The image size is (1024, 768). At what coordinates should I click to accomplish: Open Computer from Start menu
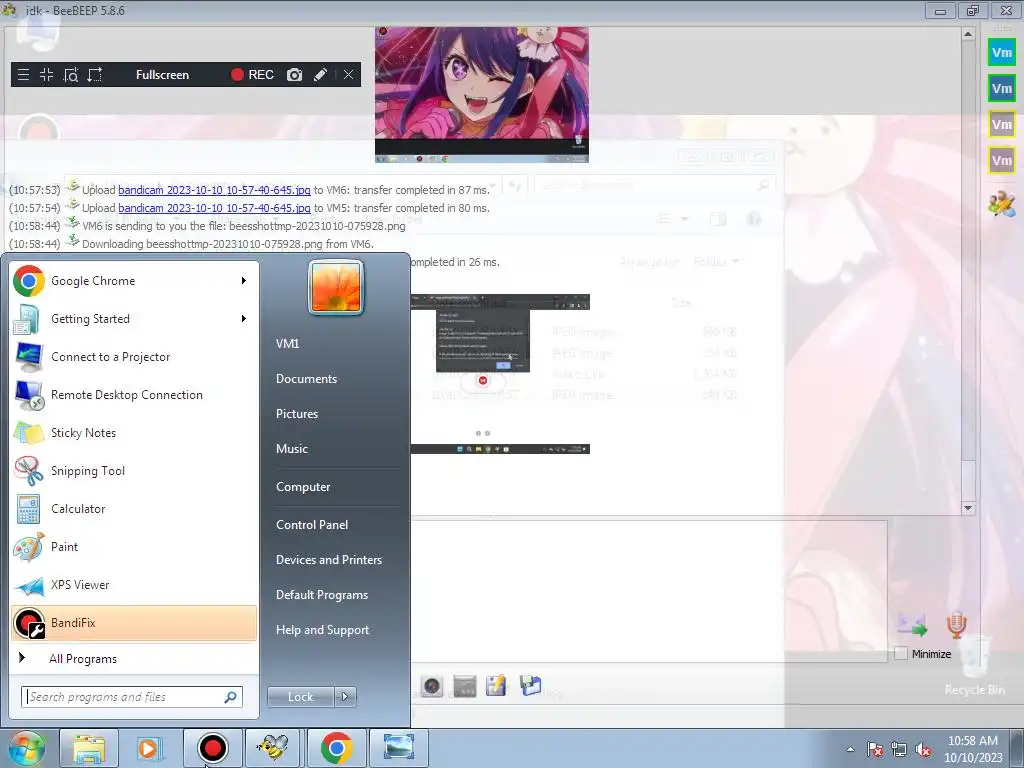pos(303,487)
